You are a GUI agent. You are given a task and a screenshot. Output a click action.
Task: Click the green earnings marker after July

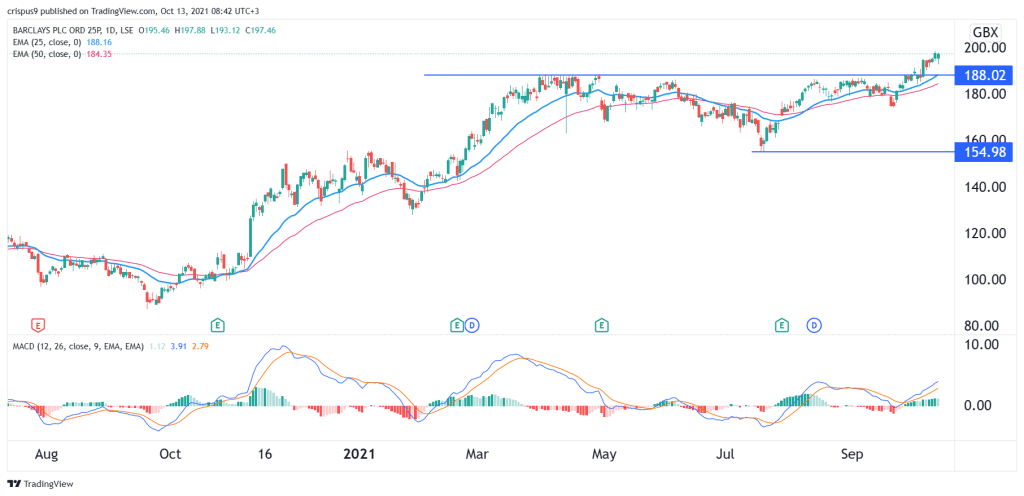781,324
